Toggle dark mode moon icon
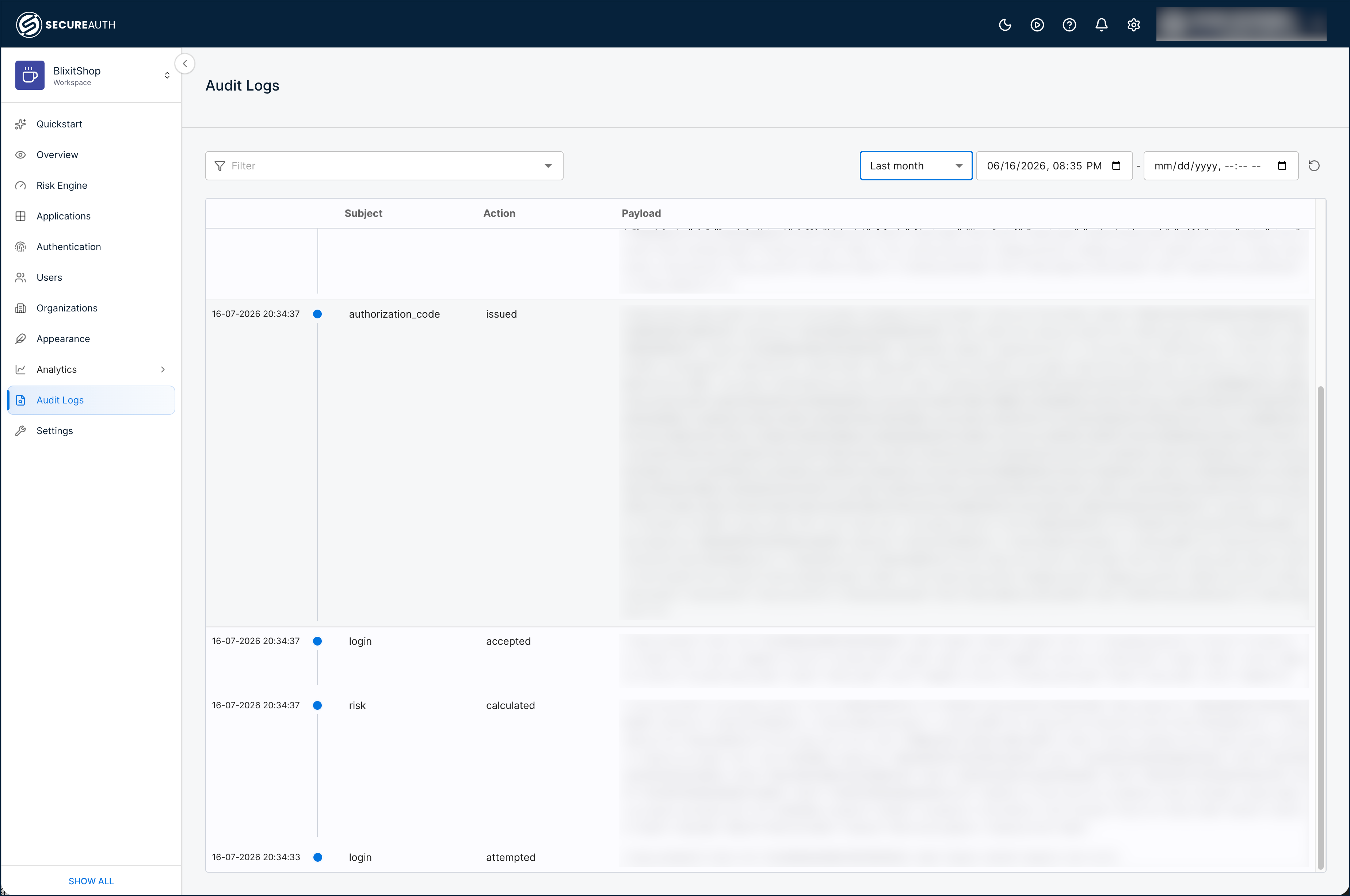 click(x=1005, y=24)
